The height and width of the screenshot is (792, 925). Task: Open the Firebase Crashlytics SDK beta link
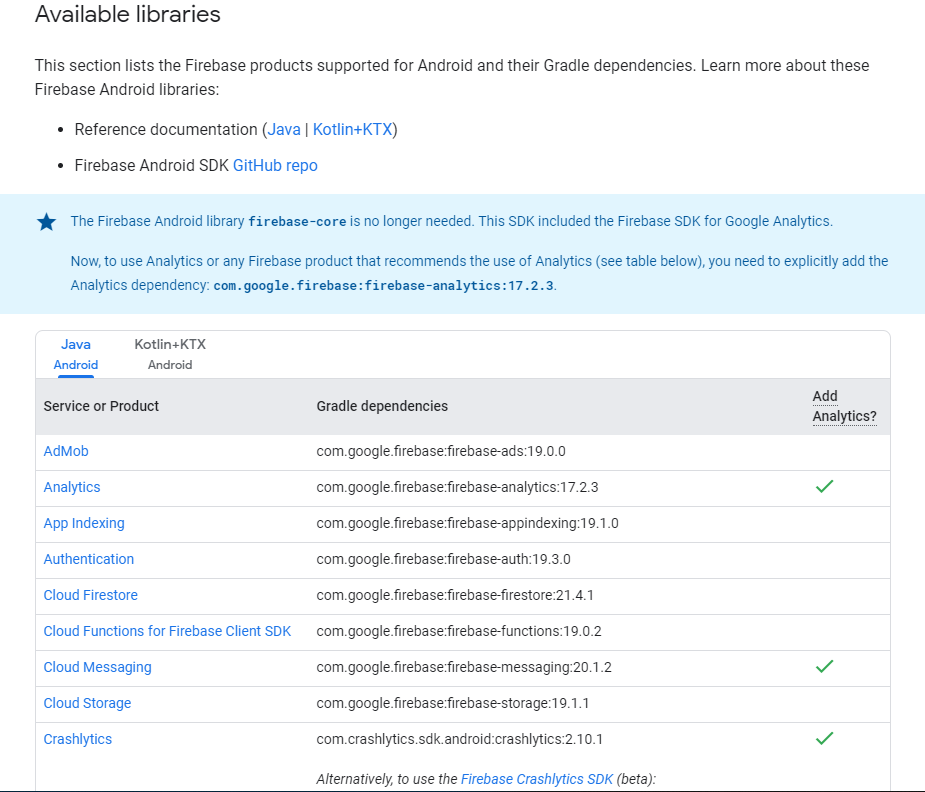pyautogui.click(x=537, y=779)
